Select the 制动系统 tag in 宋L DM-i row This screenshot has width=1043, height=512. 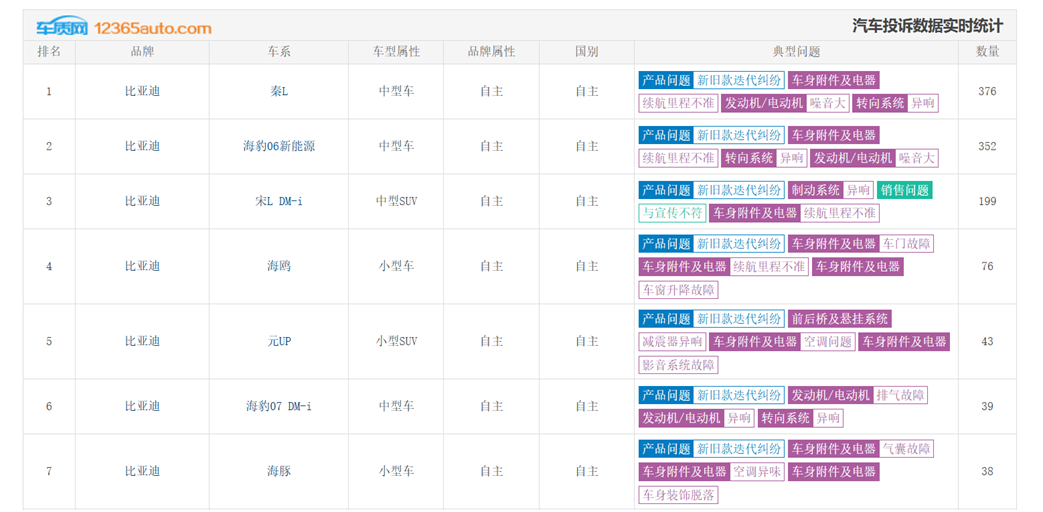[x=816, y=190]
